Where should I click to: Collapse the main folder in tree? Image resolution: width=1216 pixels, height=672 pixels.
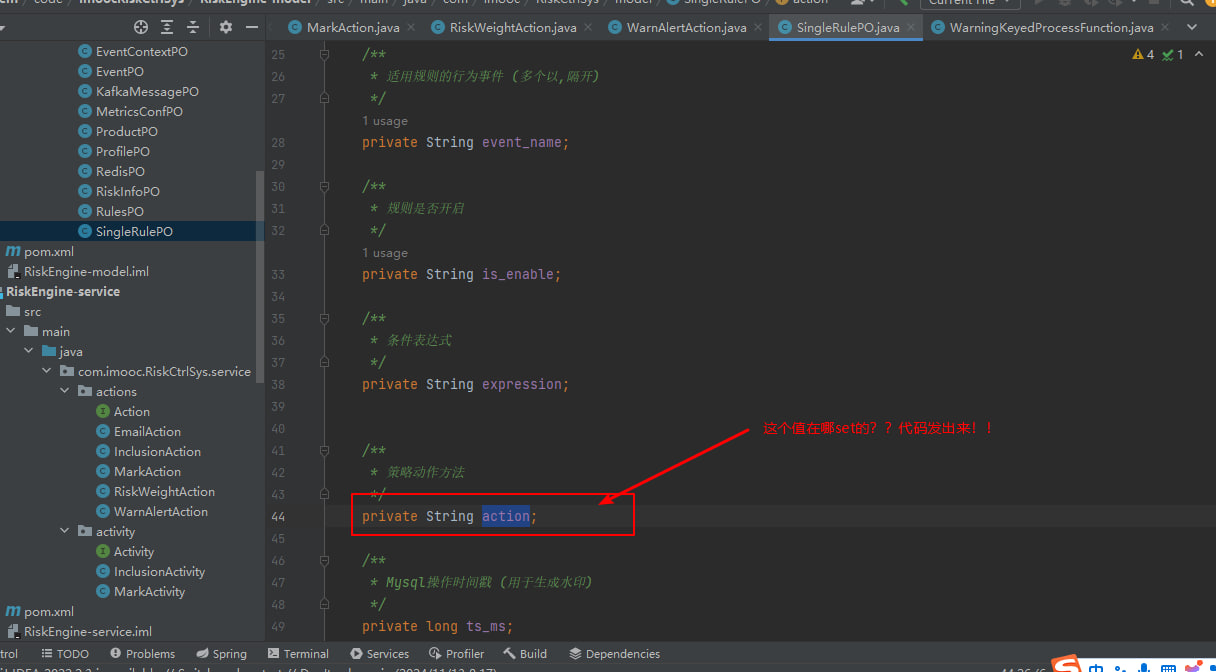[x=11, y=331]
